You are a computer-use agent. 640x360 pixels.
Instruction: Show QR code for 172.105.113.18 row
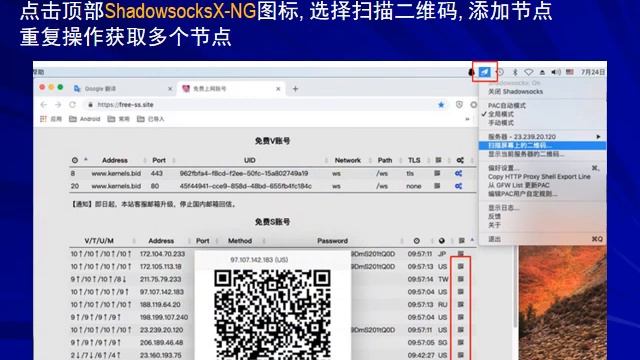click(461, 266)
